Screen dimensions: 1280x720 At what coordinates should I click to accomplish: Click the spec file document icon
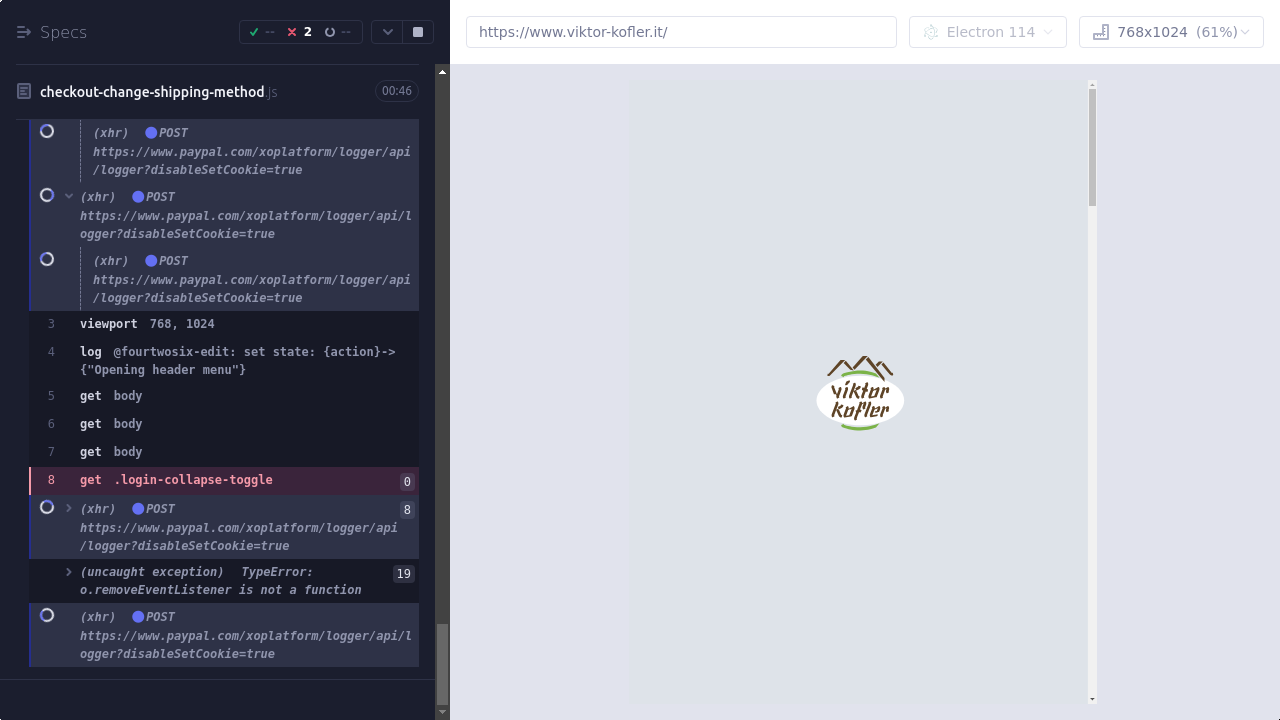[24, 92]
